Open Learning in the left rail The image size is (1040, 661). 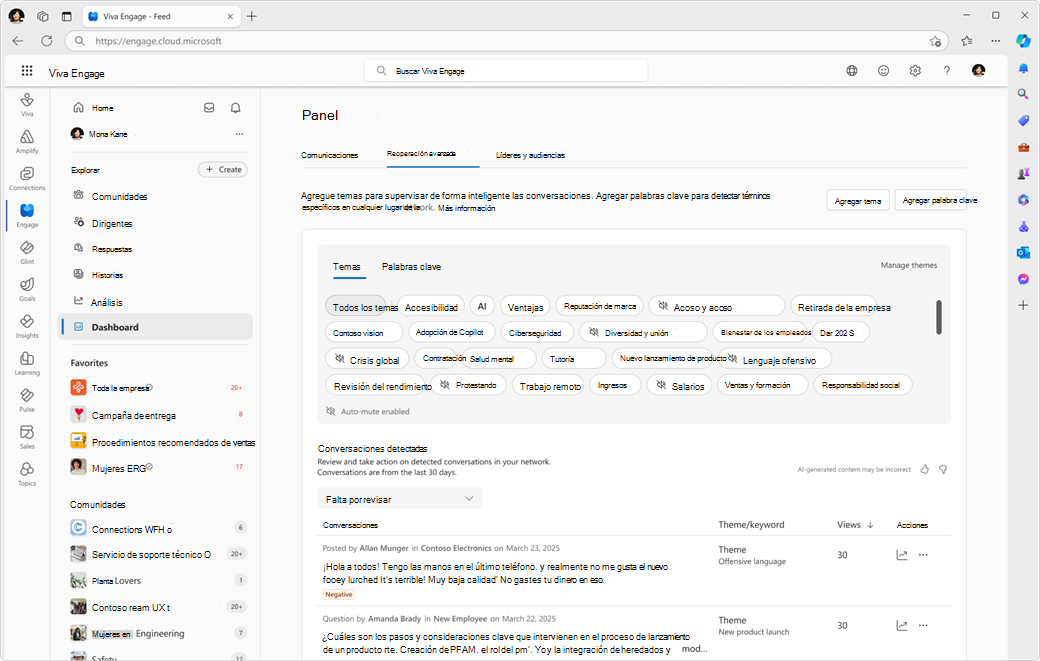[27, 363]
